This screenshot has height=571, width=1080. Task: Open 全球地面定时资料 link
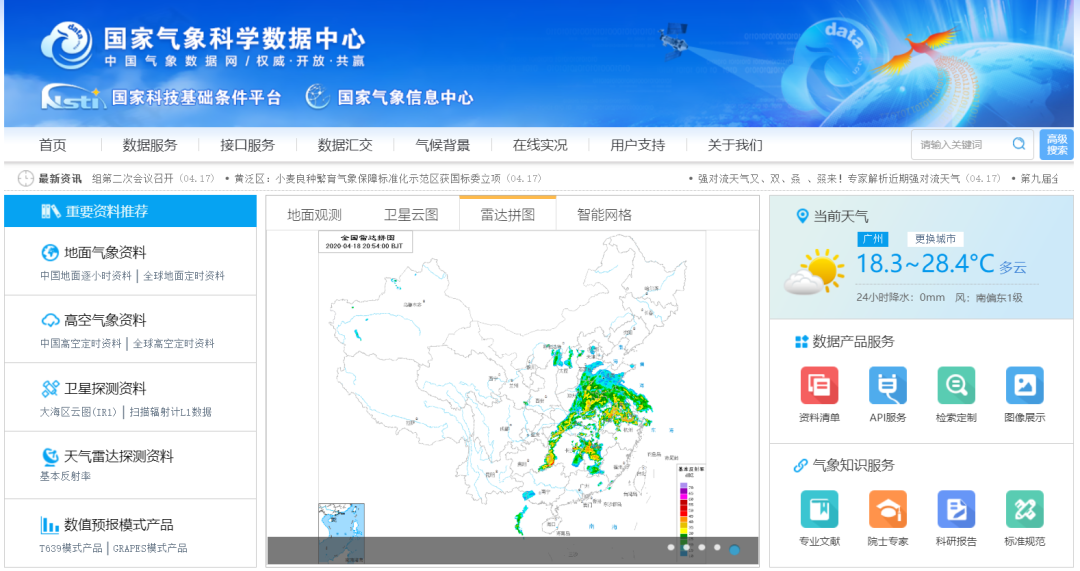pyautogui.click(x=184, y=276)
